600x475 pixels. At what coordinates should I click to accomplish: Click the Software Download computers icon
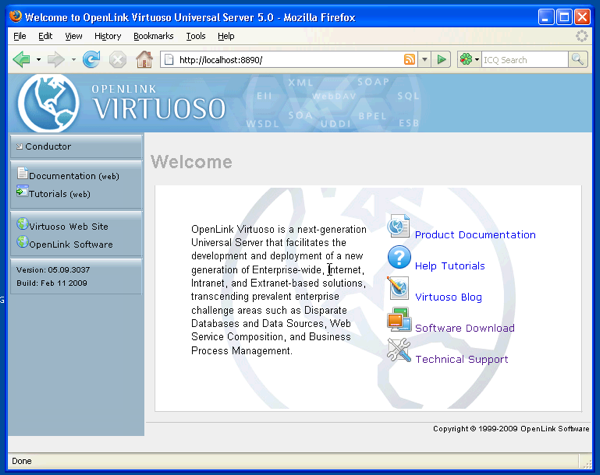pyautogui.click(x=399, y=320)
